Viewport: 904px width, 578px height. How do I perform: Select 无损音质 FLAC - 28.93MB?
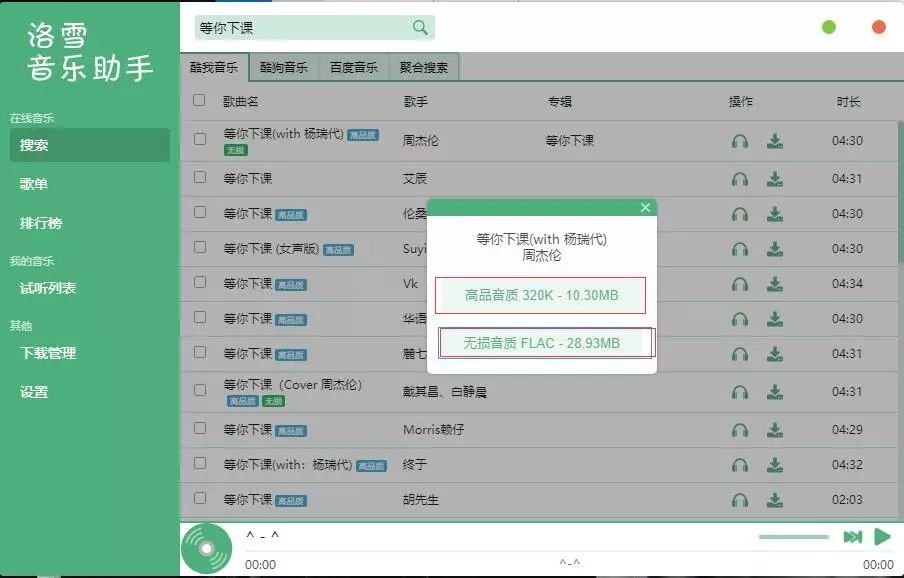[545, 342]
